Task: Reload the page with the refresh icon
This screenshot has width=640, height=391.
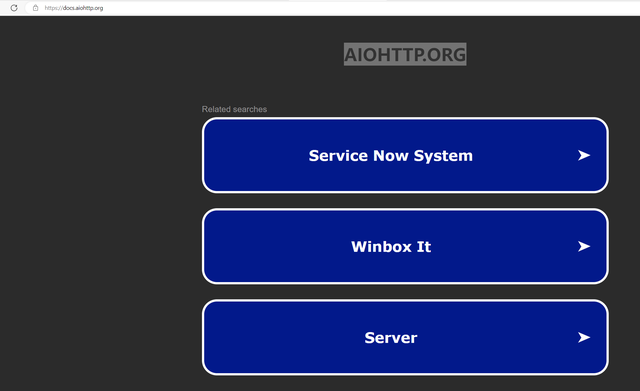Action: (14, 8)
